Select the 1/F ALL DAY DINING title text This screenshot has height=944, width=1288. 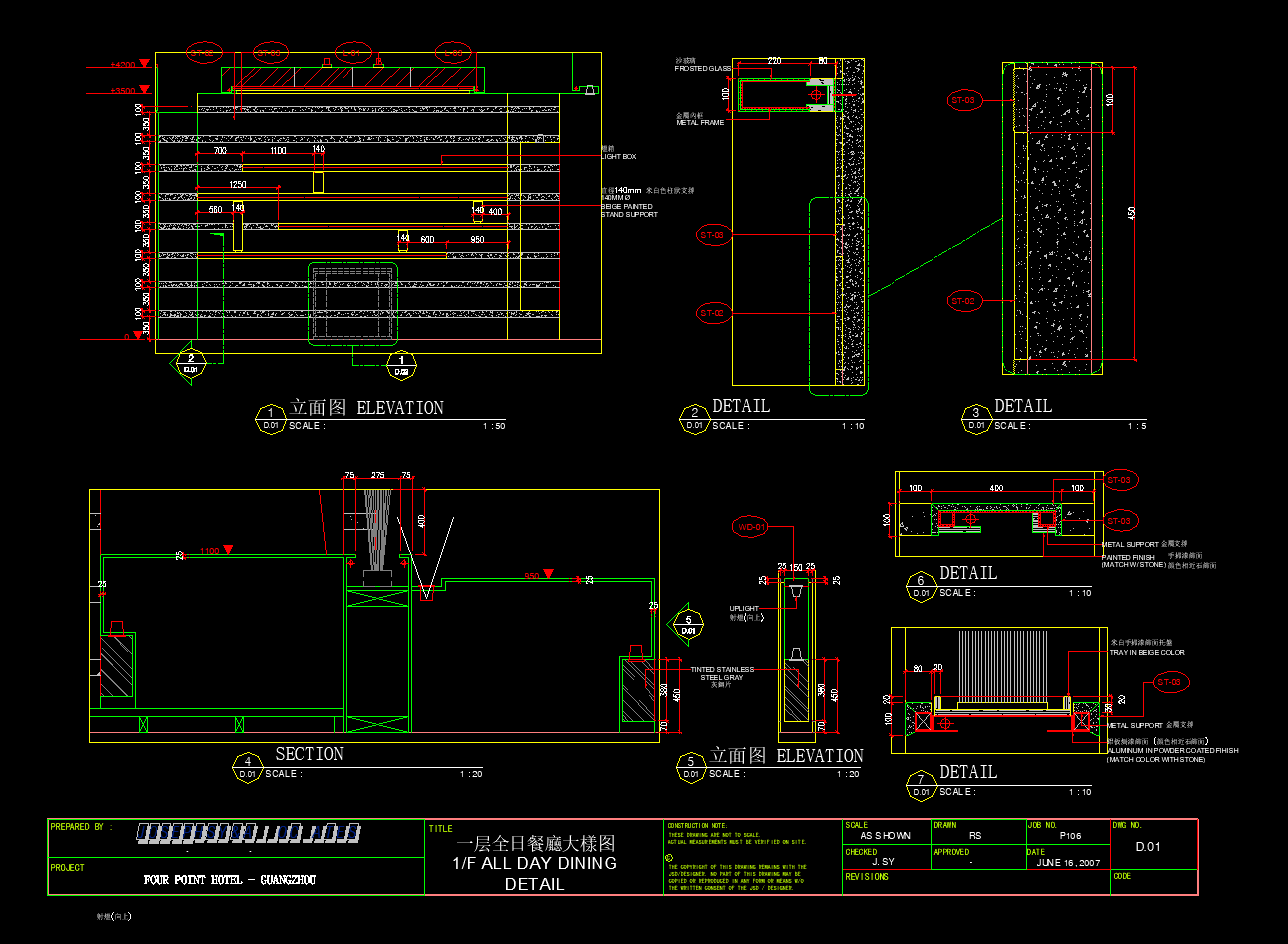(535, 863)
